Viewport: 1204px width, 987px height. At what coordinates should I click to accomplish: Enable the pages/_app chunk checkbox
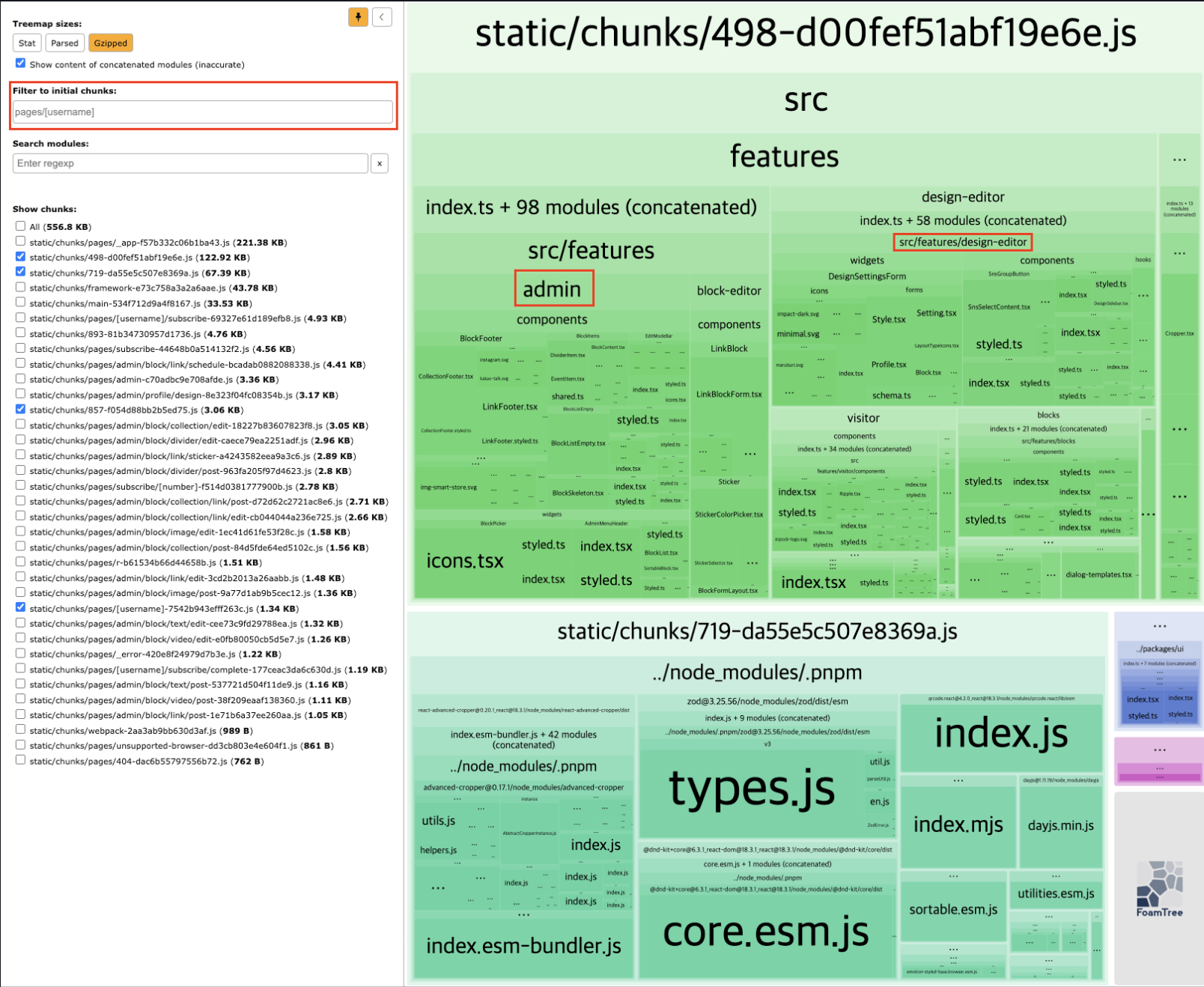[21, 242]
